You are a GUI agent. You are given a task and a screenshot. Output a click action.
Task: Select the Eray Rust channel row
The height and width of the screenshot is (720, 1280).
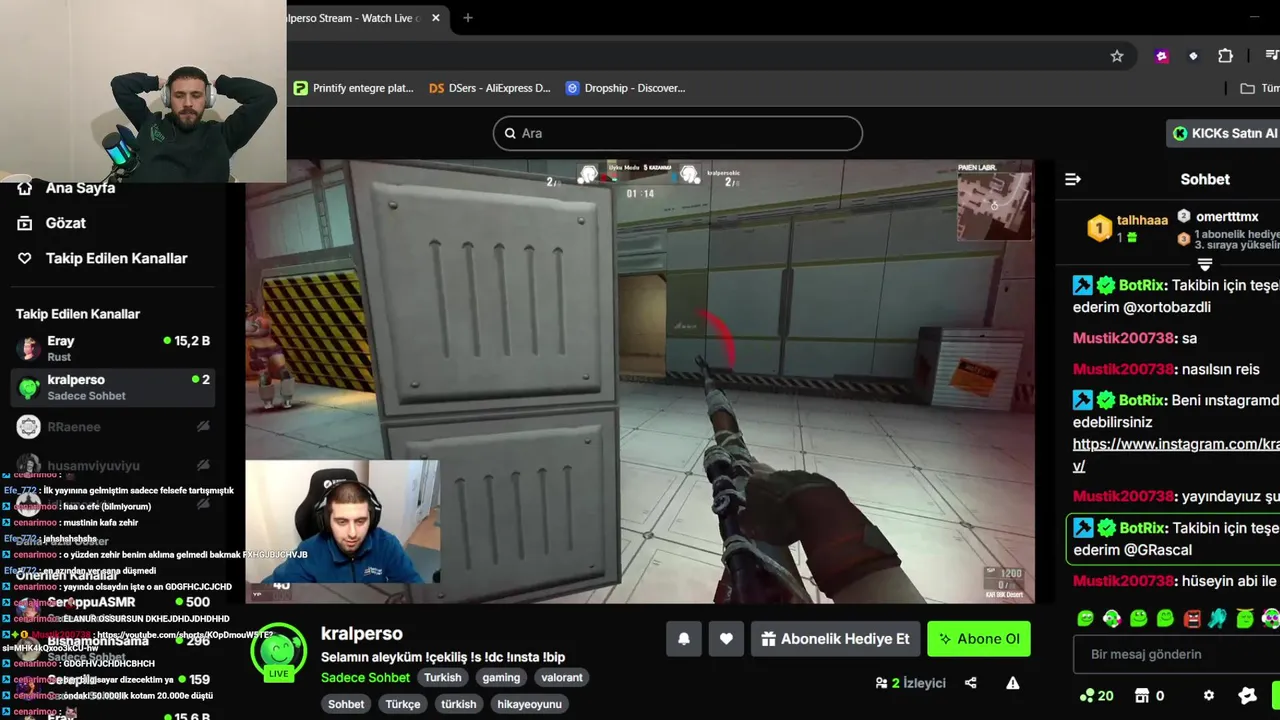pyautogui.click(x=112, y=348)
